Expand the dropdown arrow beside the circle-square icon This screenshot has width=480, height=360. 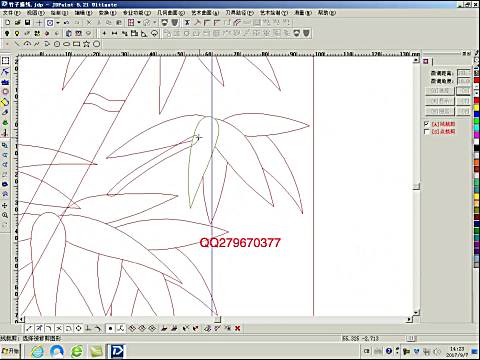58,23
